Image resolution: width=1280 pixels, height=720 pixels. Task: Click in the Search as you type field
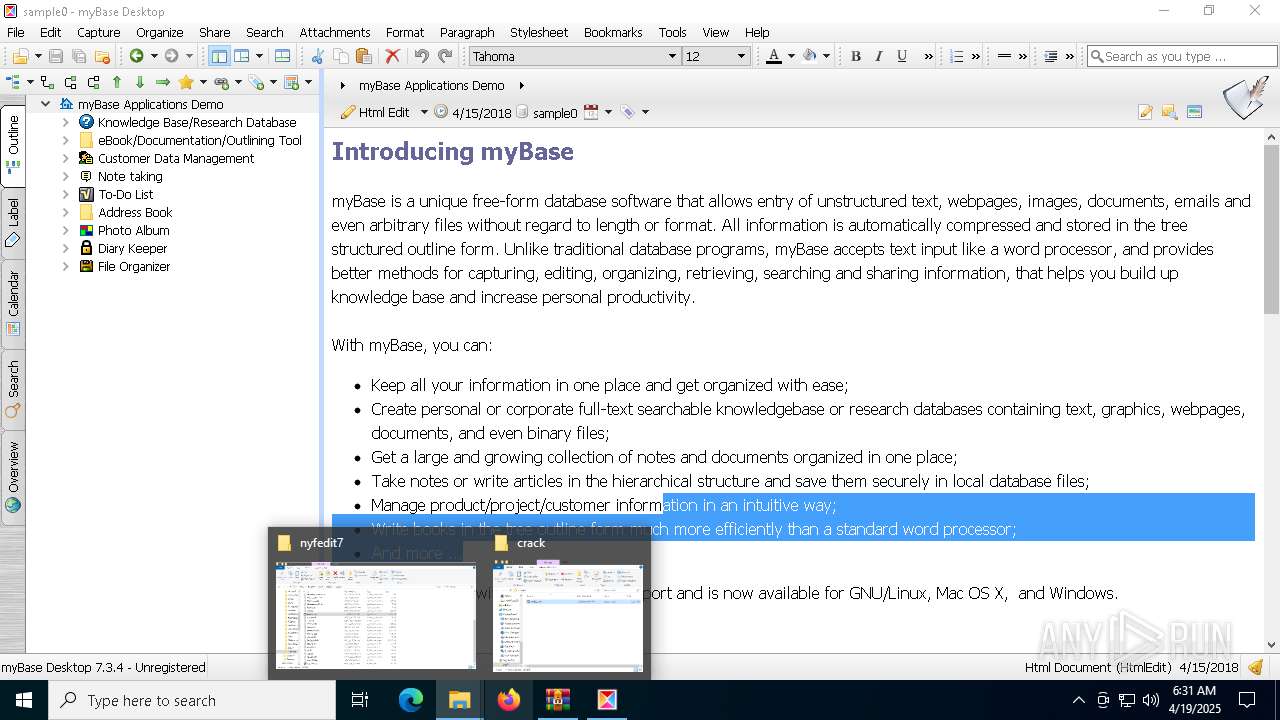pos(1182,56)
